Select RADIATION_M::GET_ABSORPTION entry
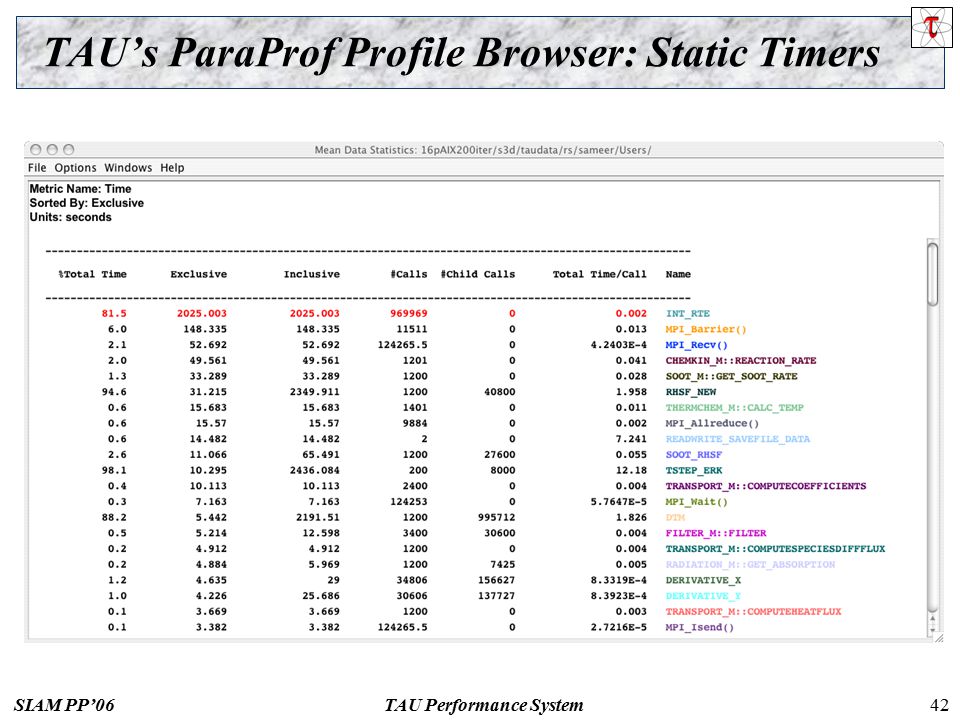Image resolution: width=960 pixels, height=720 pixels. pyautogui.click(x=750, y=564)
